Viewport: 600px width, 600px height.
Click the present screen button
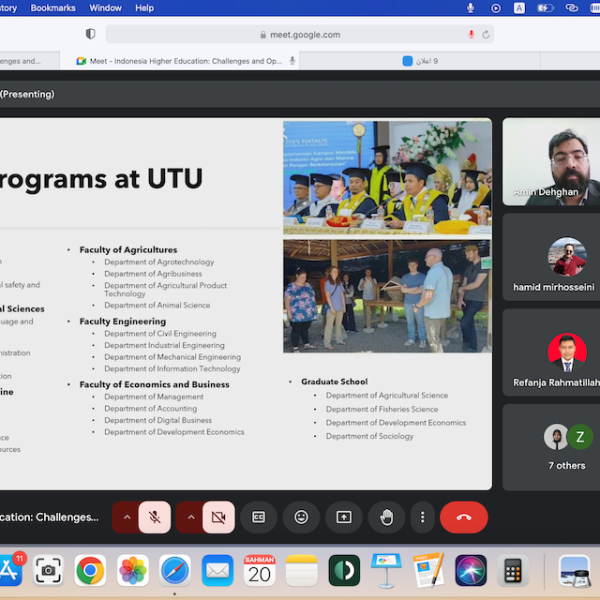click(x=343, y=517)
